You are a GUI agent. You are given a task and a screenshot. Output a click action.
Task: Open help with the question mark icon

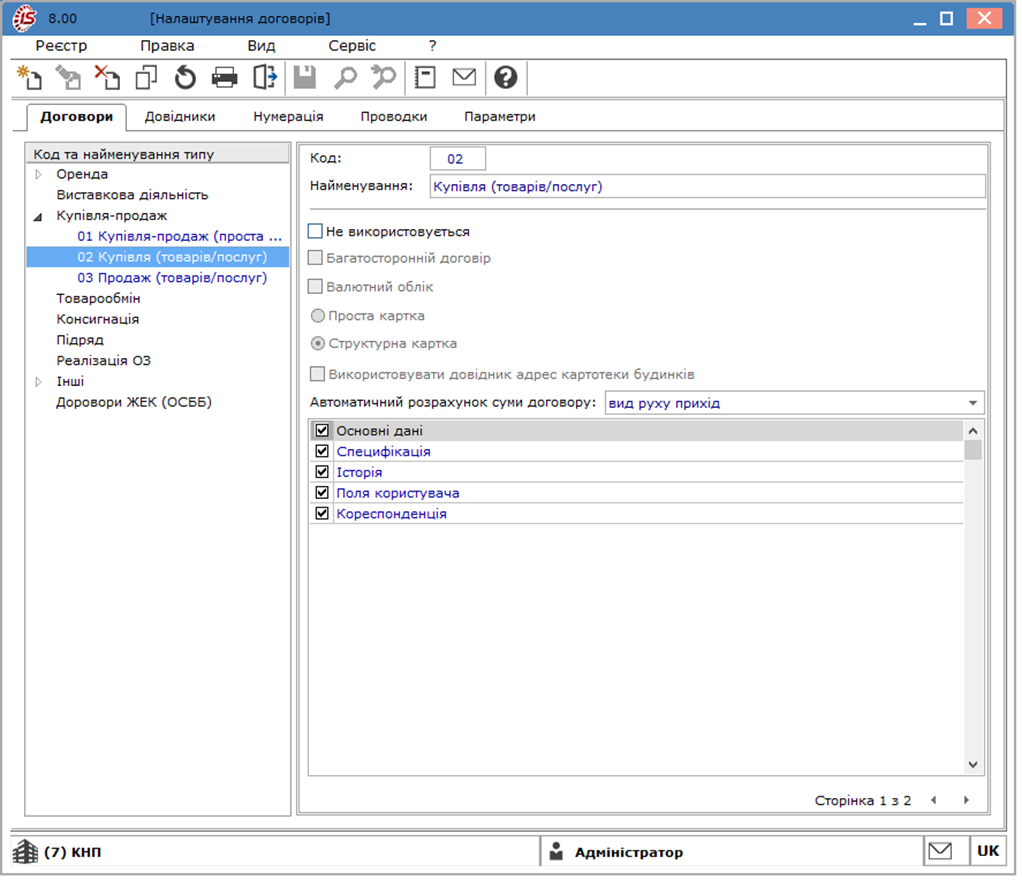click(x=506, y=78)
